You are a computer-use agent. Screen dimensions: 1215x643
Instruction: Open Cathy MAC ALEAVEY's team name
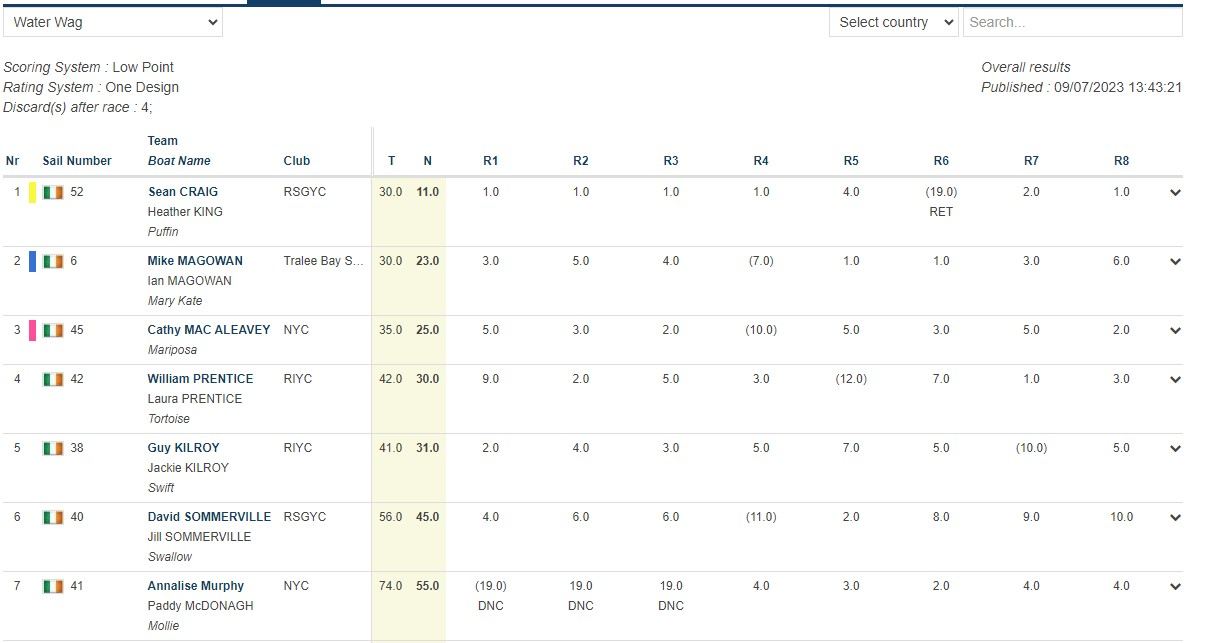coord(208,330)
